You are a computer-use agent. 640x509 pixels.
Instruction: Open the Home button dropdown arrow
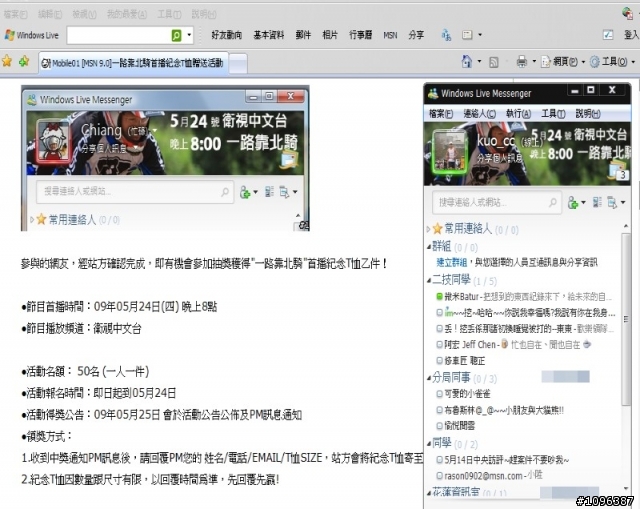pos(479,62)
